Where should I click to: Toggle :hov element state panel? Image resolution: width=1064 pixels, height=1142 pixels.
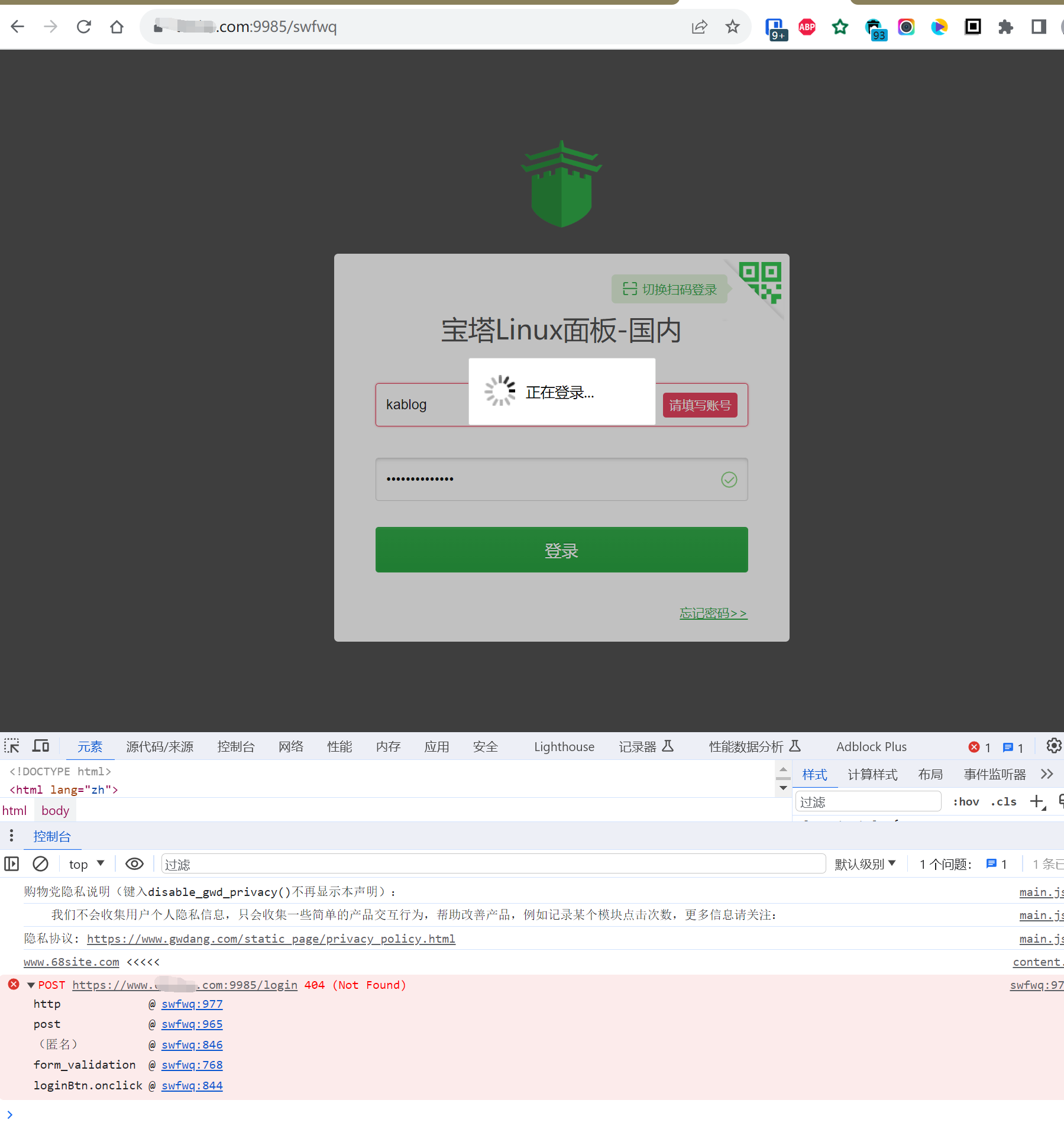tap(966, 802)
